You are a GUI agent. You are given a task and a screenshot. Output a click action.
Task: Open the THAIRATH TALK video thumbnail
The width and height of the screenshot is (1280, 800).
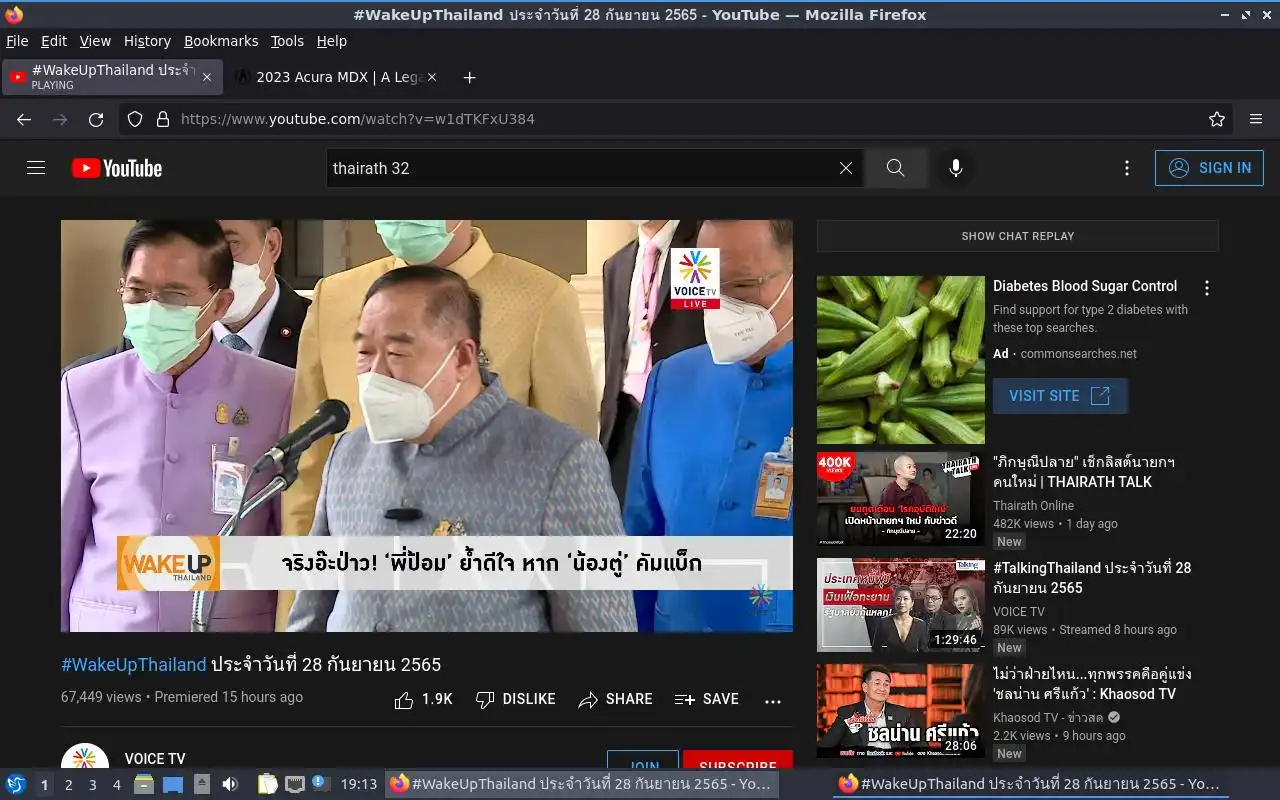901,499
